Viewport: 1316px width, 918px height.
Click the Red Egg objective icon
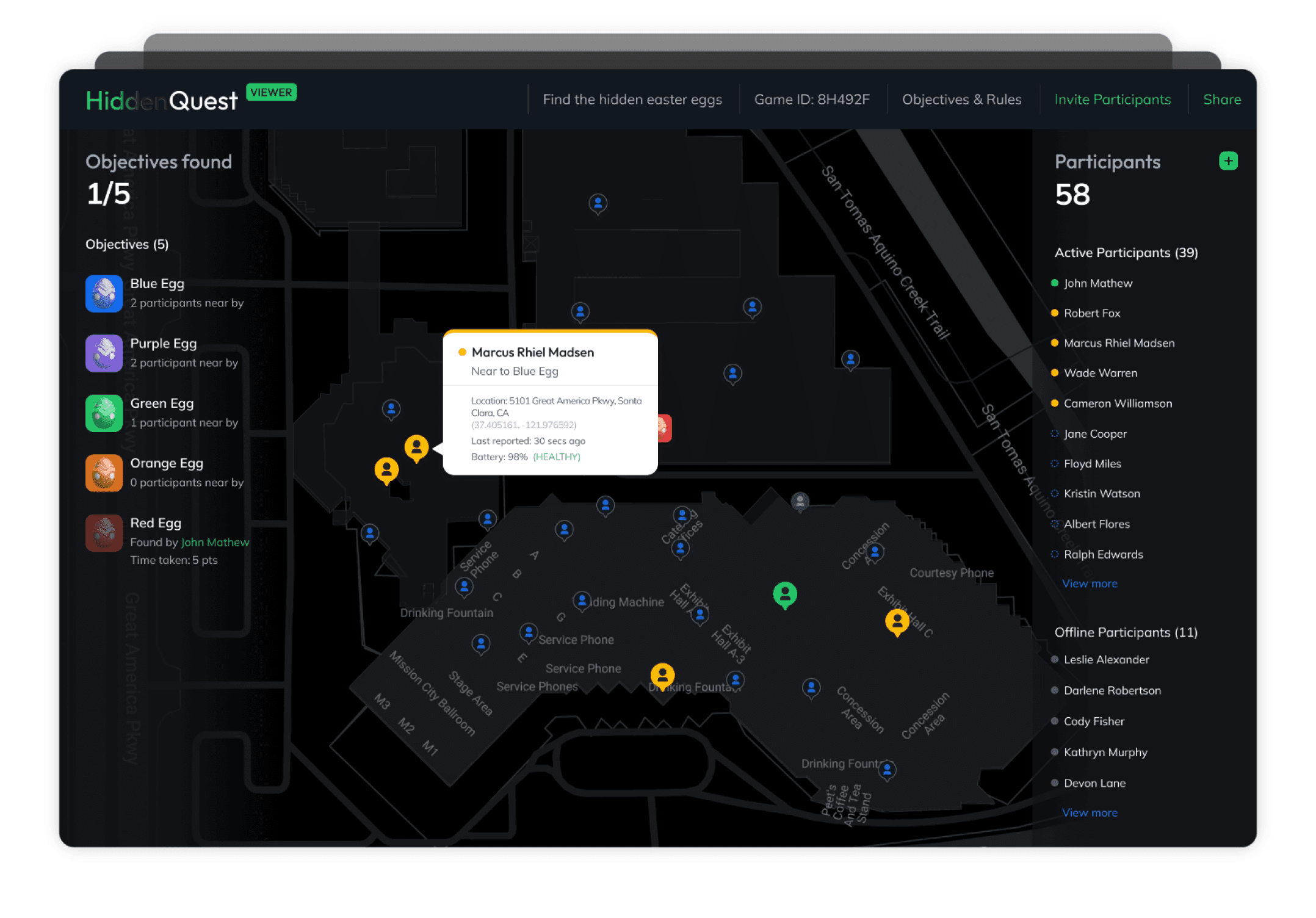(104, 533)
